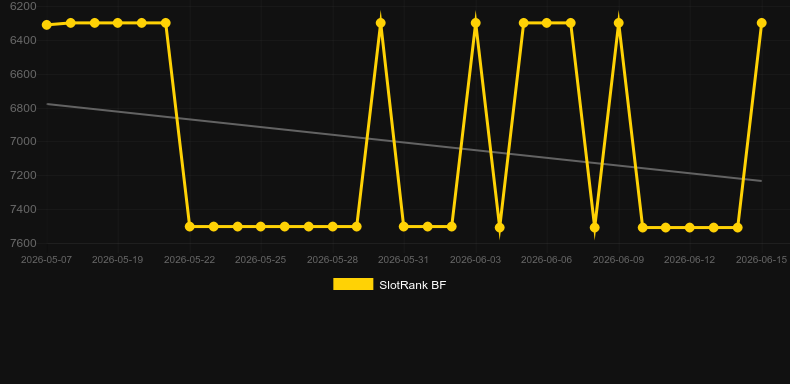The height and width of the screenshot is (384, 790).
Task: Click the 2026-05-19 x-axis label
Action: click(x=117, y=260)
